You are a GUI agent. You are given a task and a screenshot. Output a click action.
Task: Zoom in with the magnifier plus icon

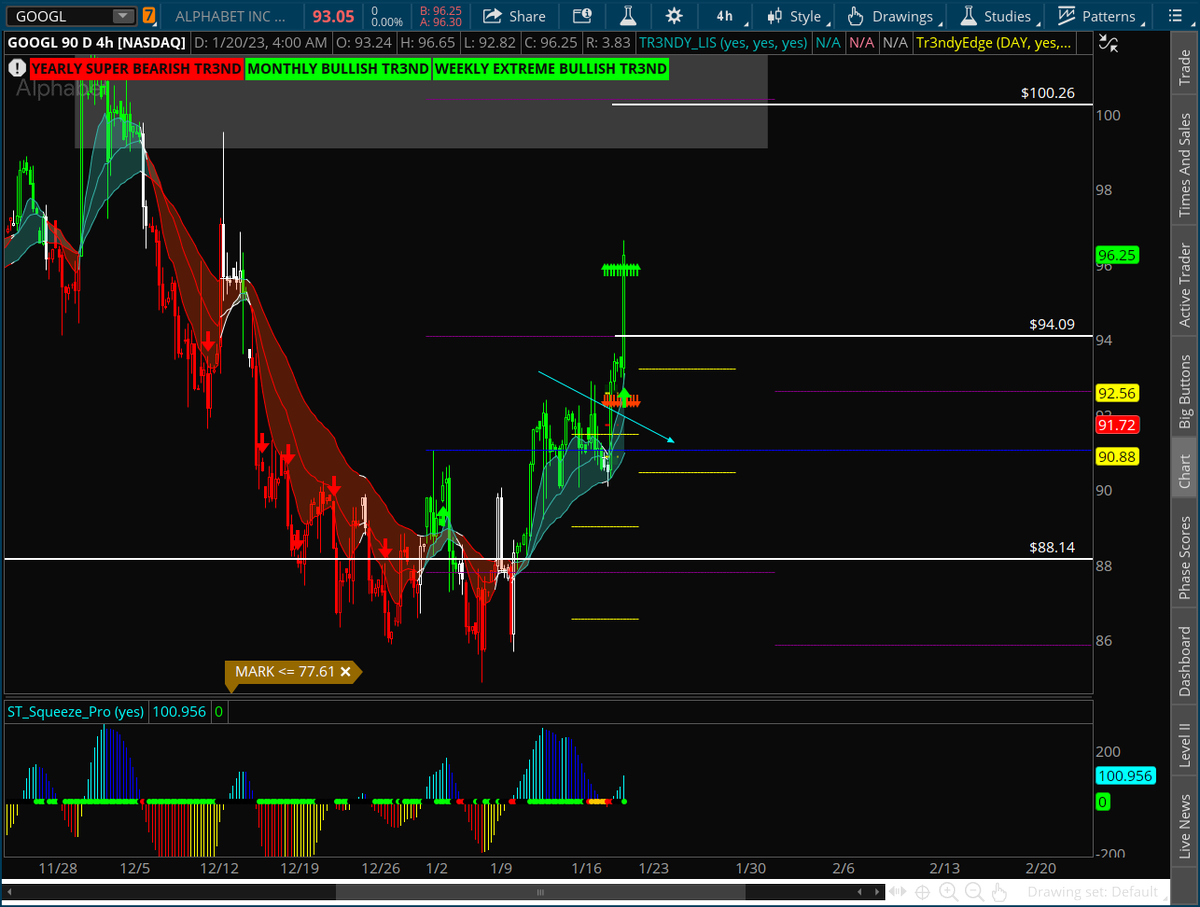(x=948, y=891)
